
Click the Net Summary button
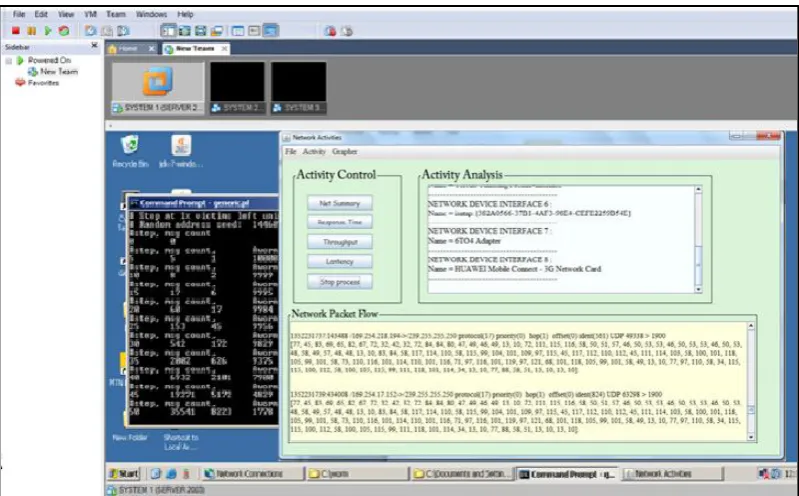[x=339, y=203]
